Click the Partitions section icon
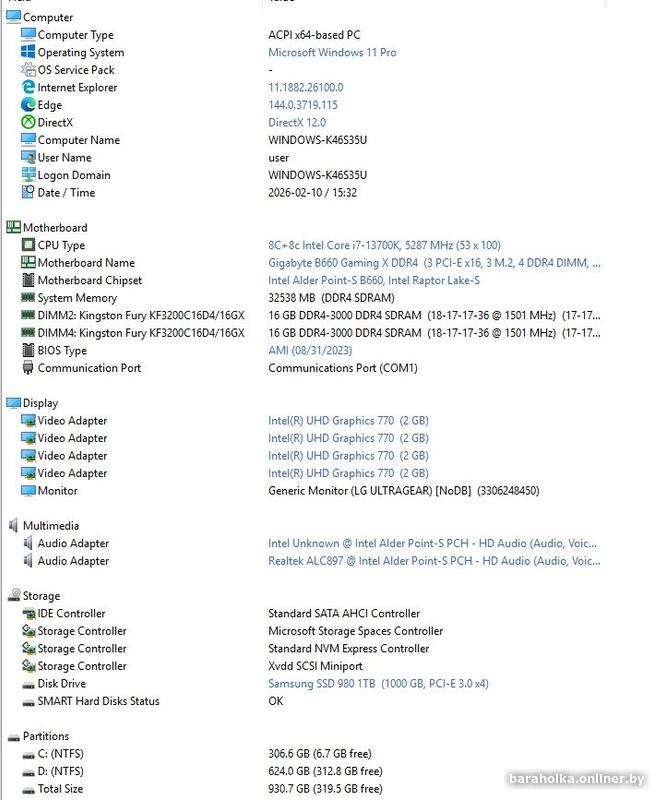Viewport: 665px width, 800px height. (x=13, y=737)
